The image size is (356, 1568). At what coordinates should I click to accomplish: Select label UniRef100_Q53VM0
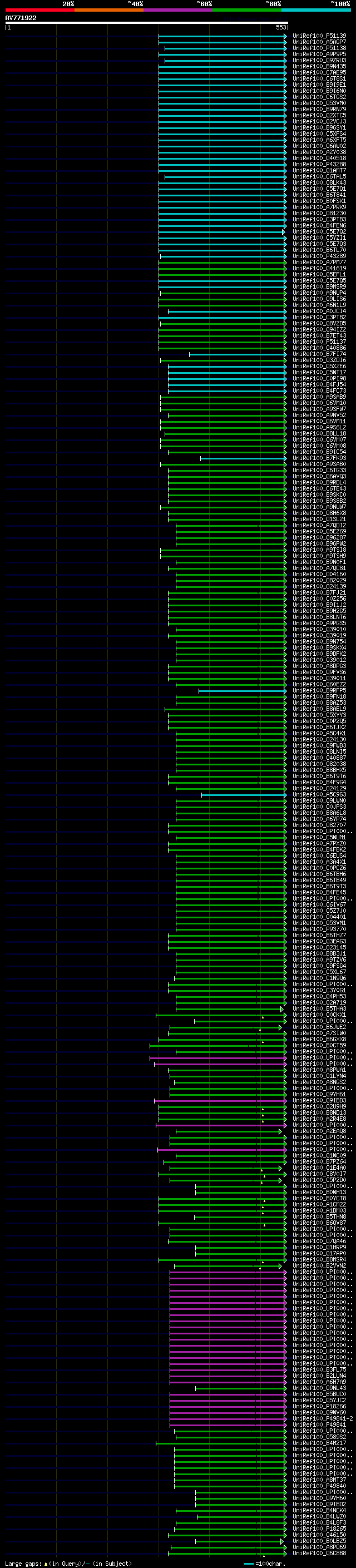coord(319,103)
